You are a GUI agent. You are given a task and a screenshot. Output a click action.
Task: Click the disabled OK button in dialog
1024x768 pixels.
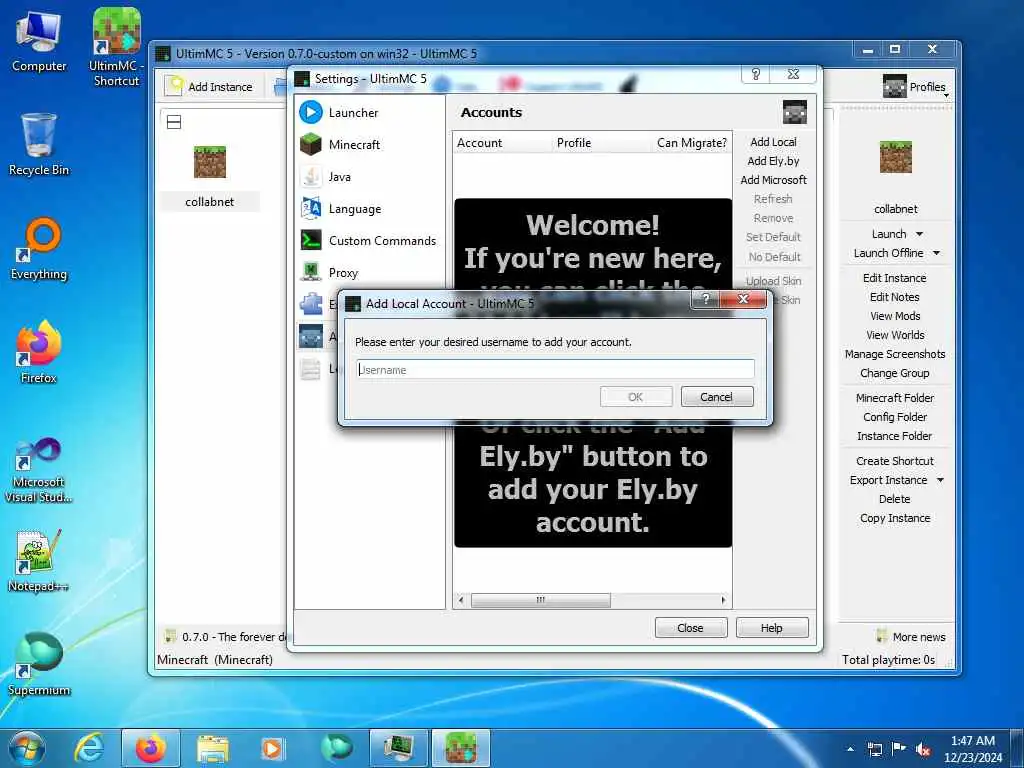pos(635,396)
